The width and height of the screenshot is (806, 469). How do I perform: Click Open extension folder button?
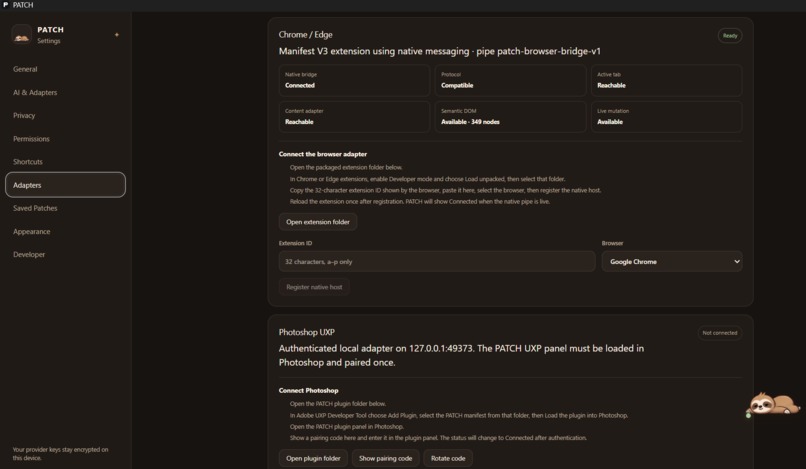point(318,222)
